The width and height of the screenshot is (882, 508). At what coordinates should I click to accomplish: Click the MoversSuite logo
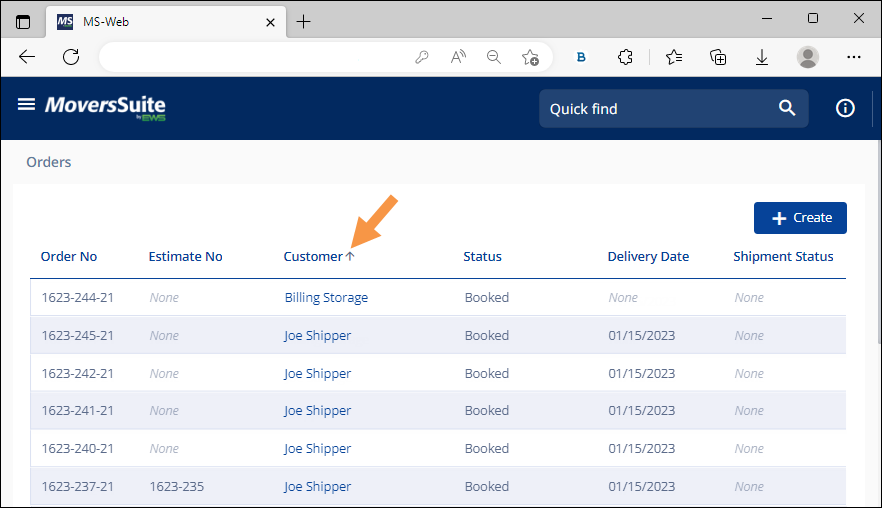[x=105, y=107]
